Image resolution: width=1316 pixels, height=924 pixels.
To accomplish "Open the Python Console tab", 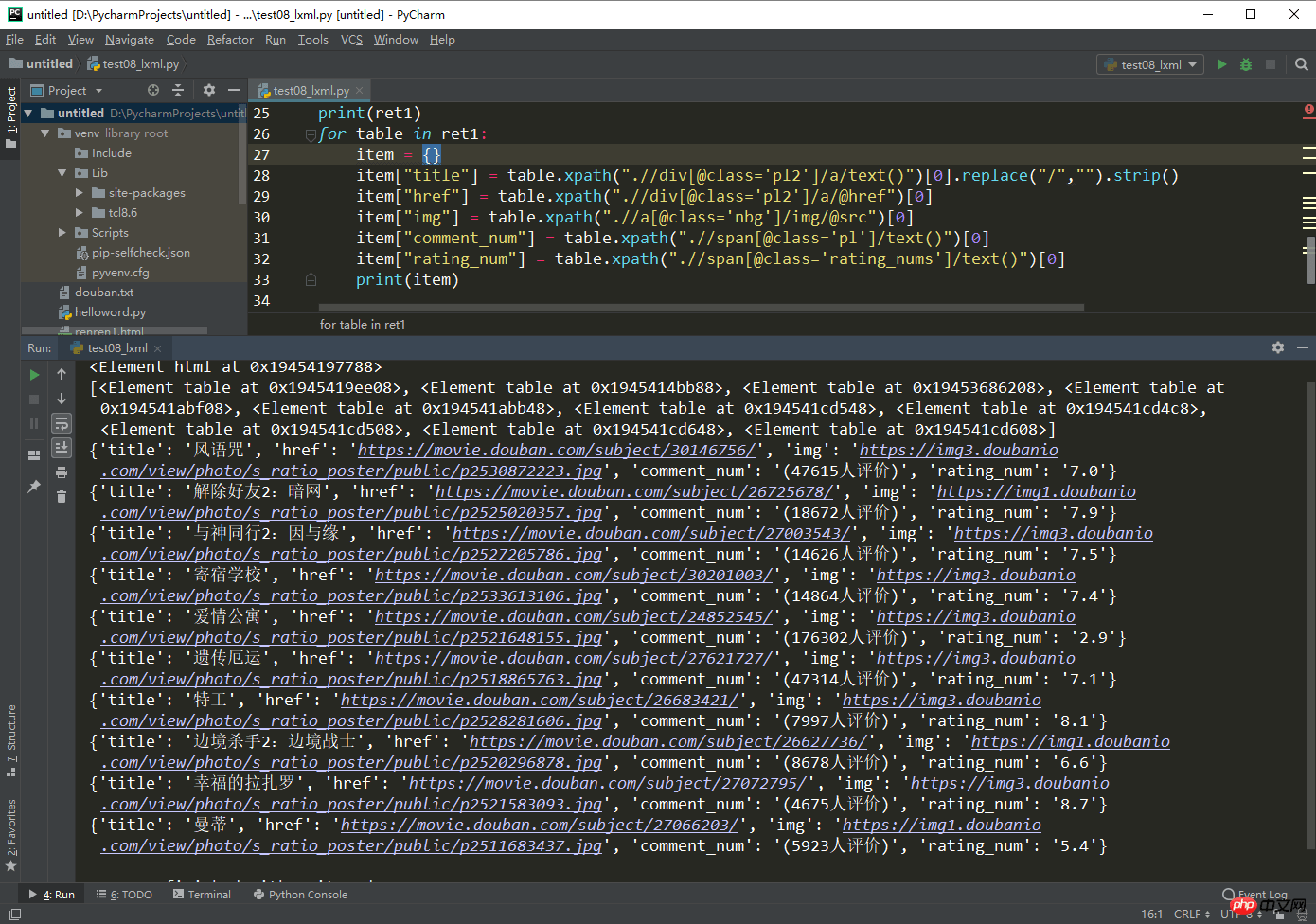I will 300,895.
